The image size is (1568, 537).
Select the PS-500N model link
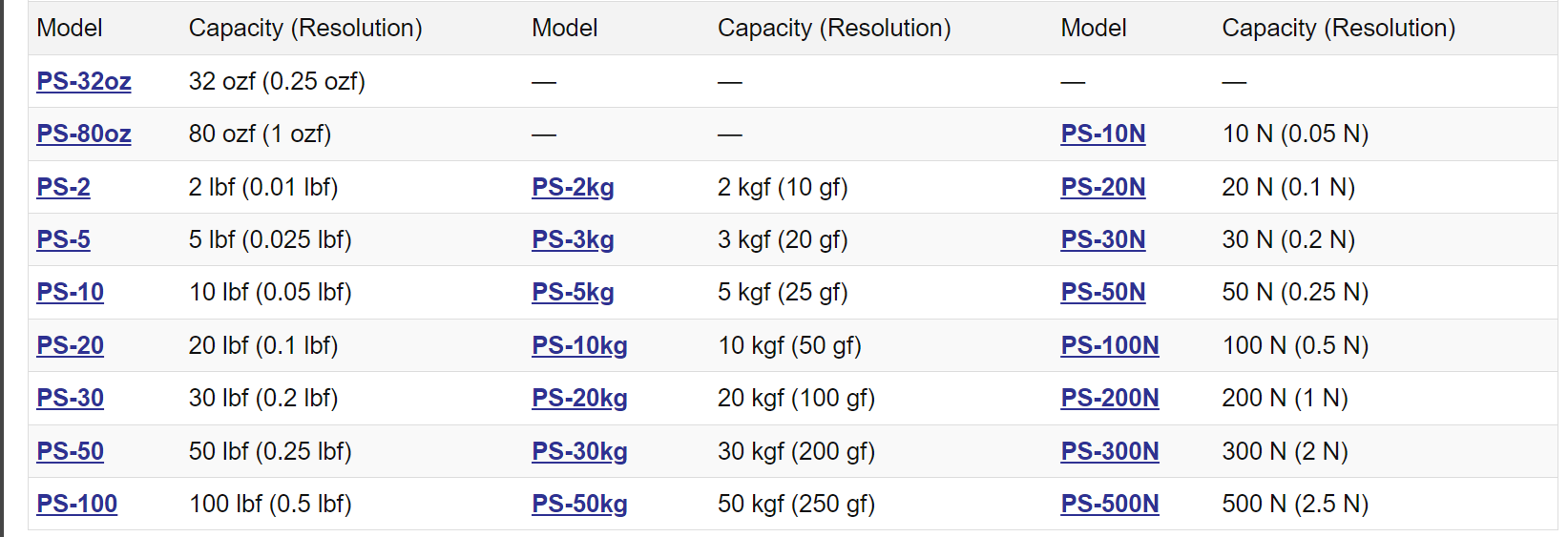[x=1109, y=505]
